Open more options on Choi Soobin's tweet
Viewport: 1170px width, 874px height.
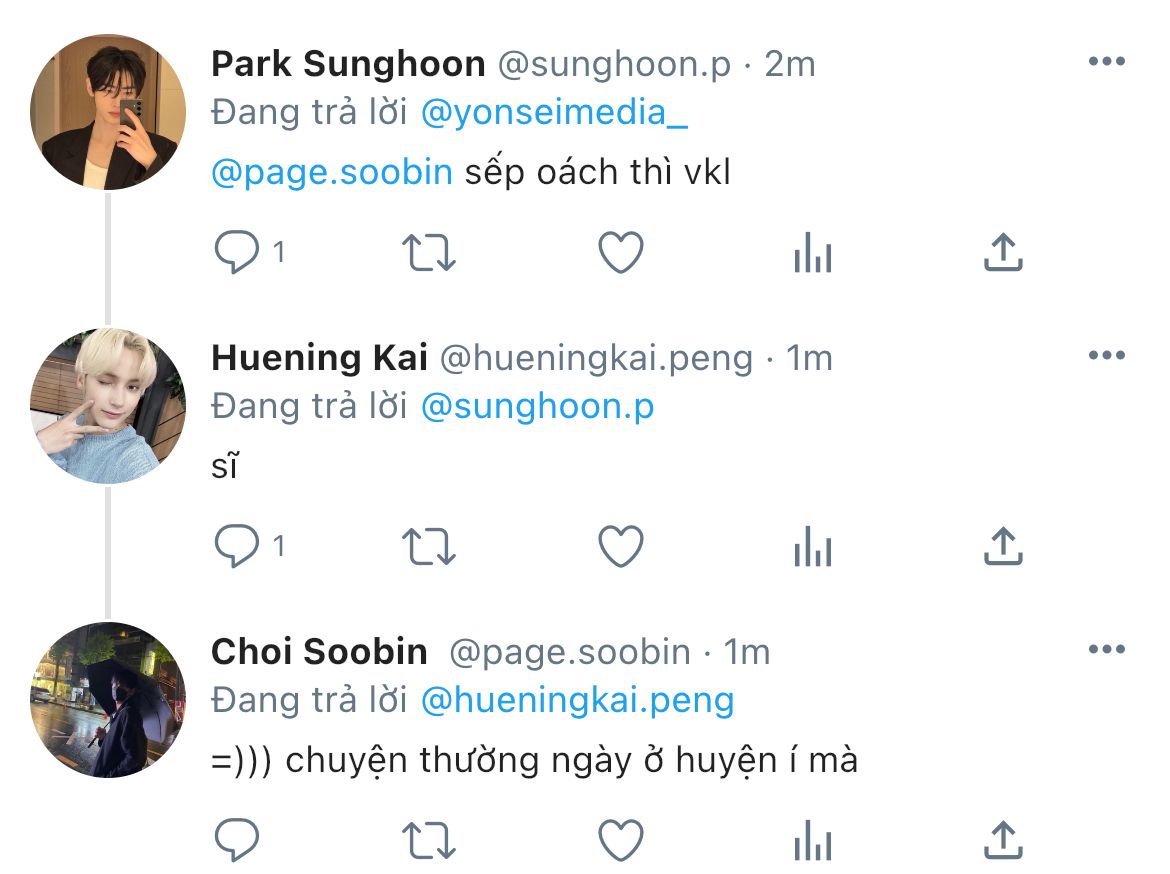[x=1106, y=650]
